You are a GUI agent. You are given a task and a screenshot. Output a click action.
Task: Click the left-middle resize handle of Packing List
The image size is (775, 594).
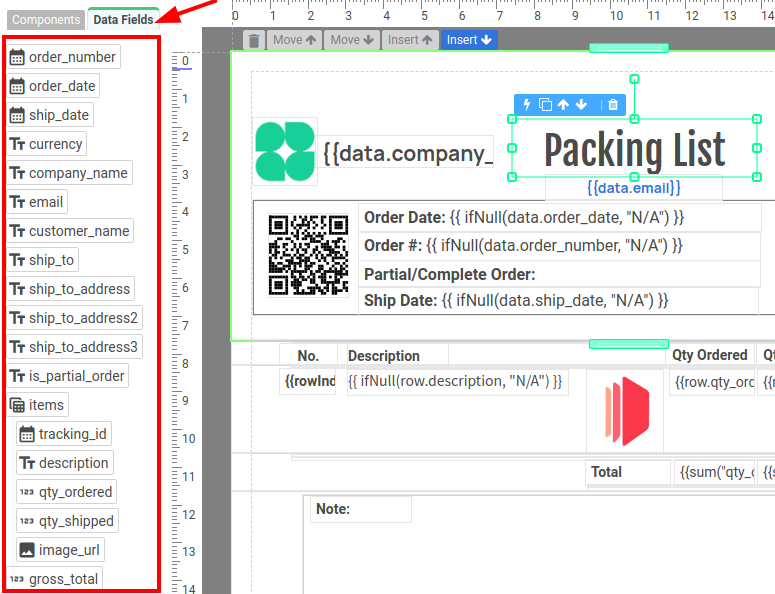click(513, 148)
